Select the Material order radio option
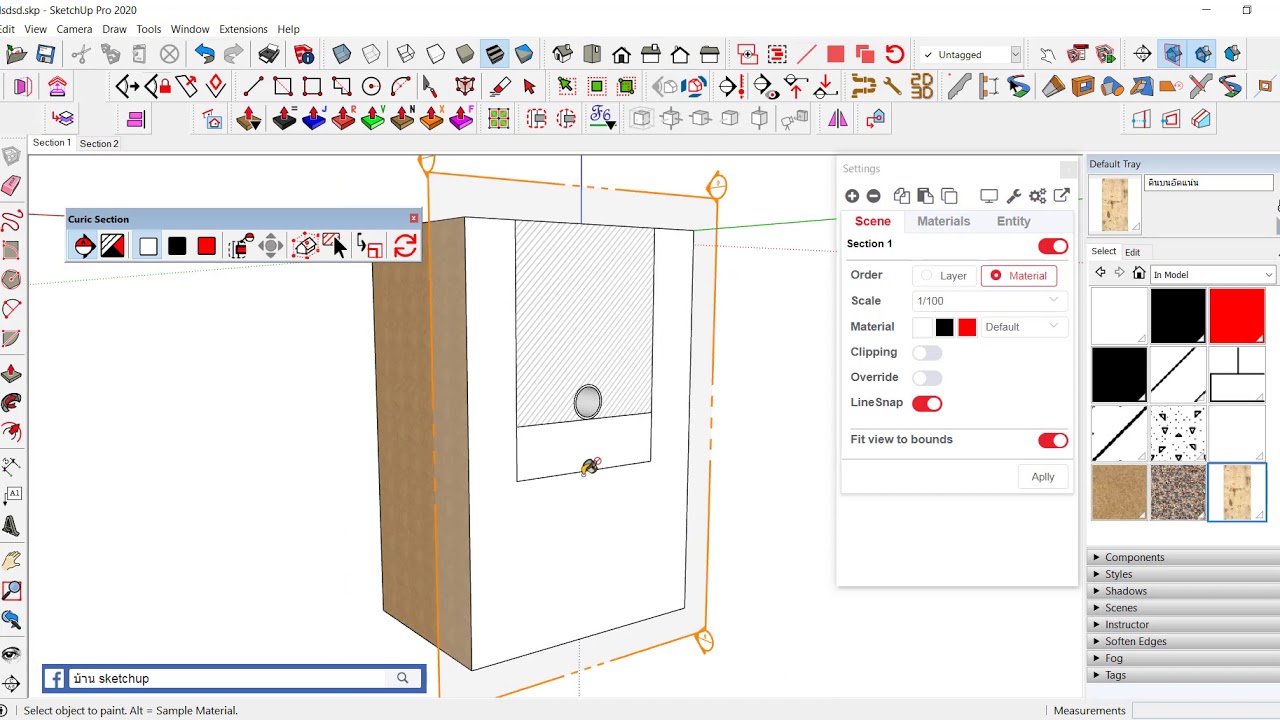Image resolution: width=1280 pixels, height=720 pixels. pos(1018,276)
